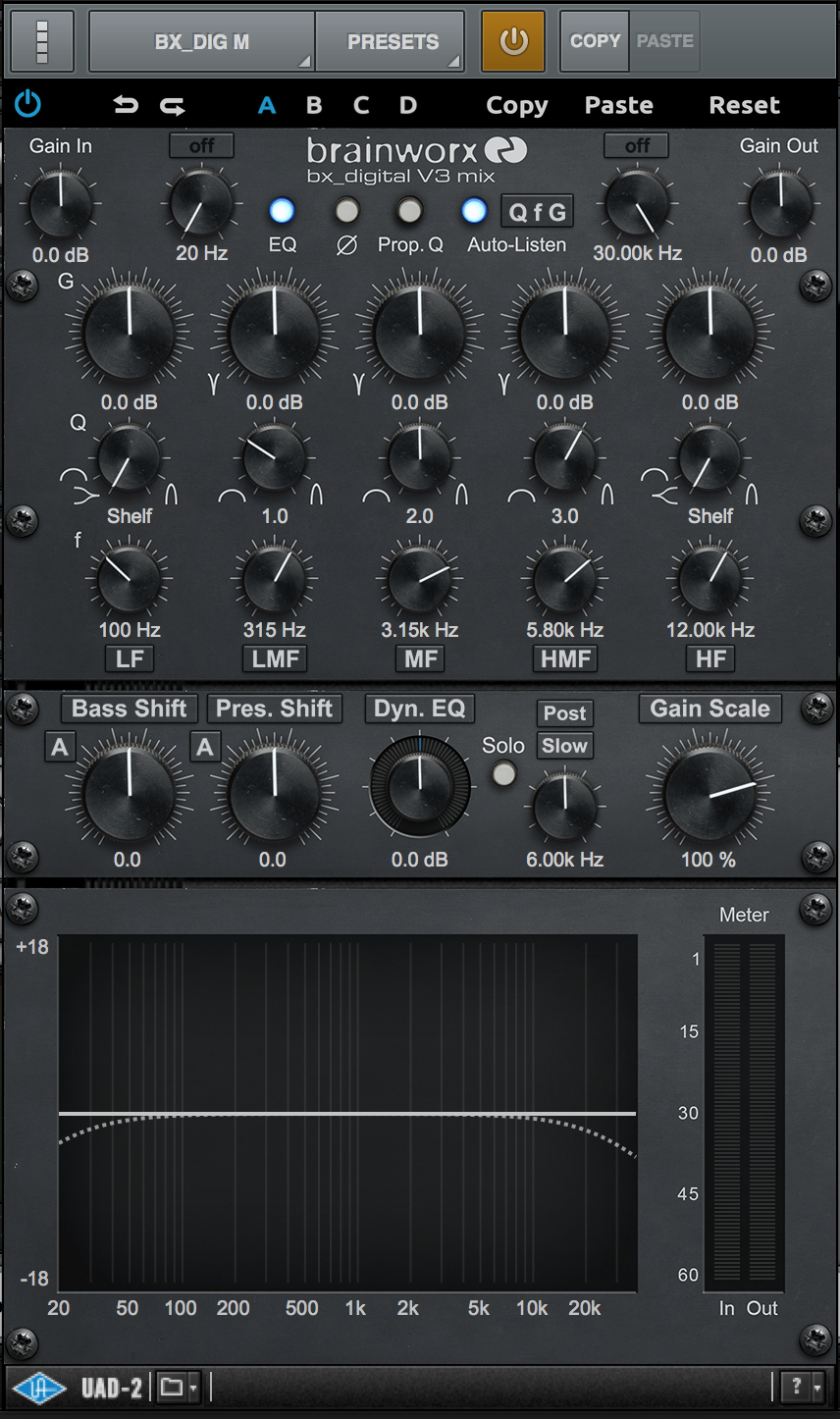The height and width of the screenshot is (1419, 840).
Task: Click the Reset button
Action: (x=745, y=105)
